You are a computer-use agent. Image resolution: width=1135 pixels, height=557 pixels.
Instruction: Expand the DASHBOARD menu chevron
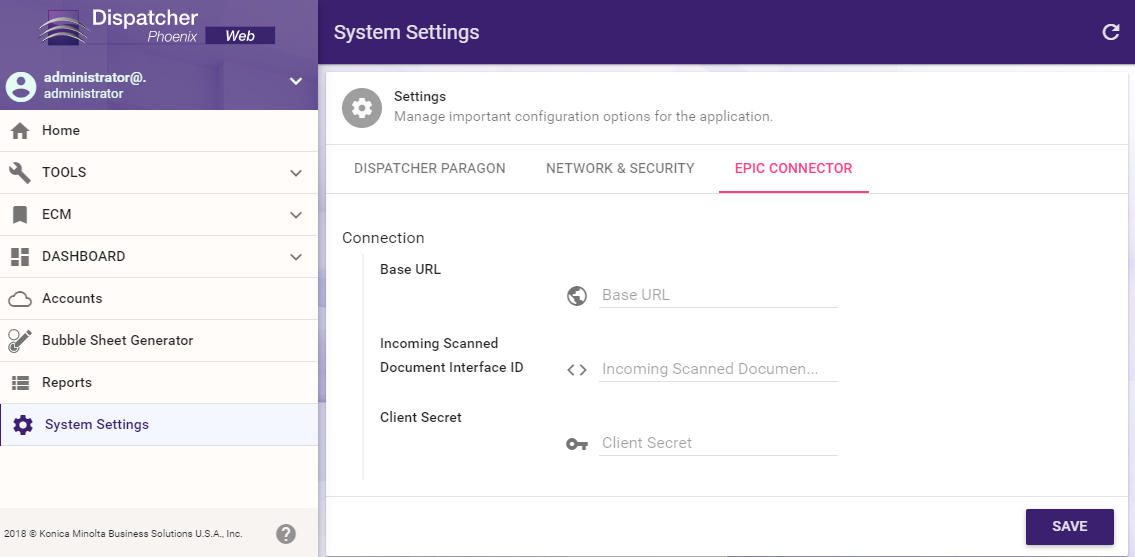click(295, 257)
